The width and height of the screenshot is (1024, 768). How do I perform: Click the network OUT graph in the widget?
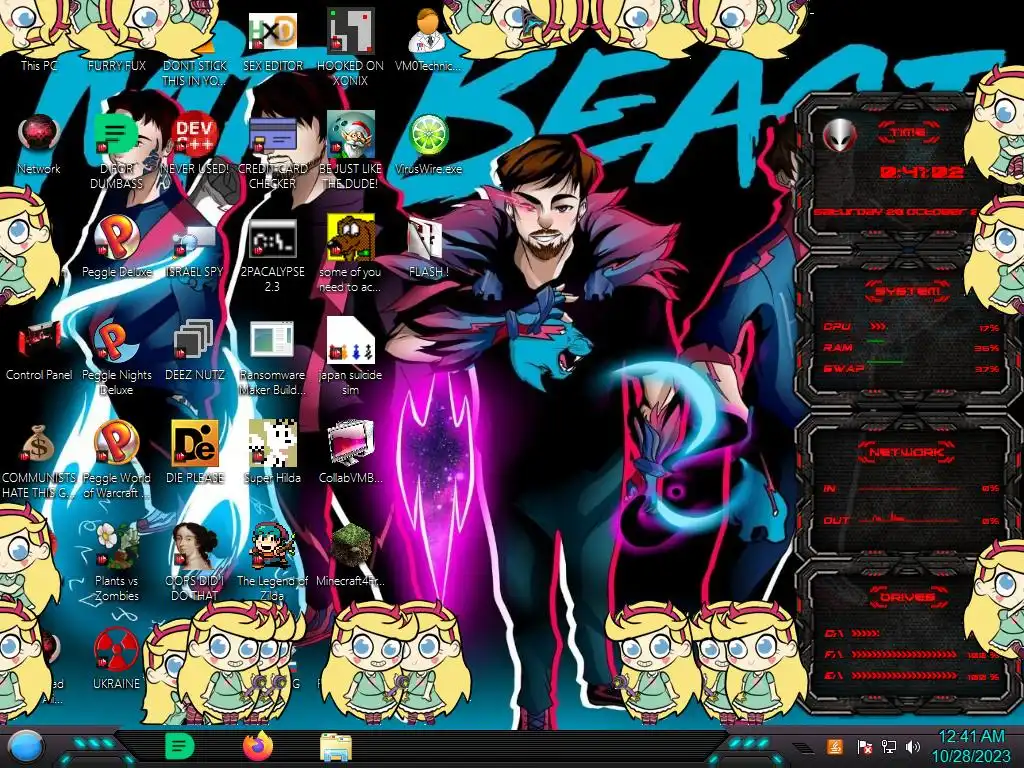pos(910,519)
